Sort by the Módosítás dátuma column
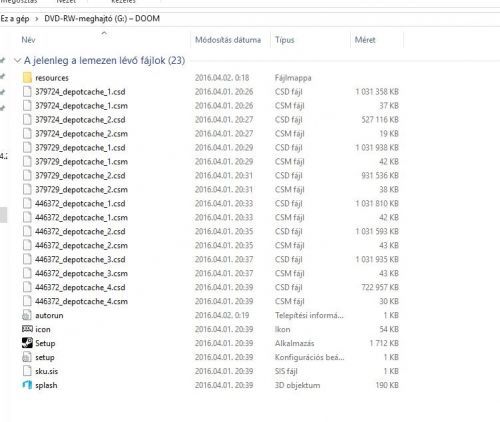The image size is (500, 422). coord(228,40)
